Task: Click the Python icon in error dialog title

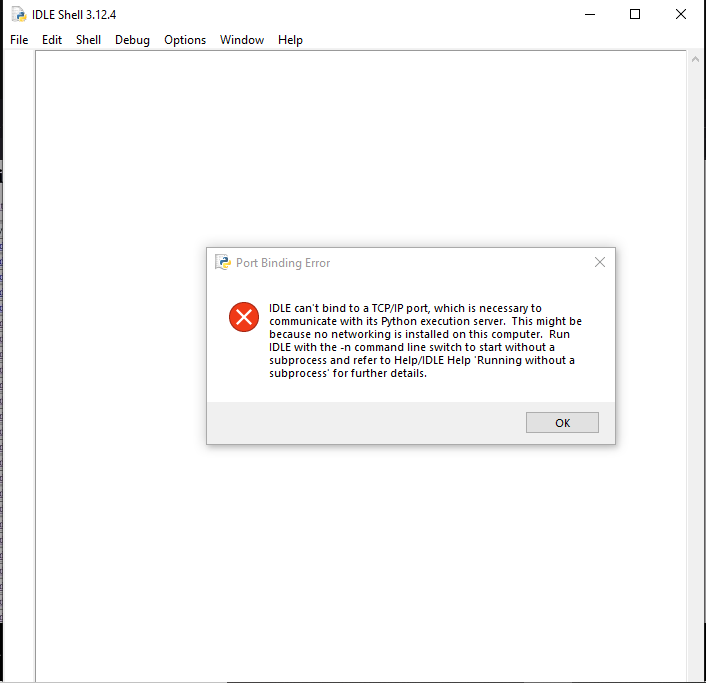Action: tap(223, 262)
